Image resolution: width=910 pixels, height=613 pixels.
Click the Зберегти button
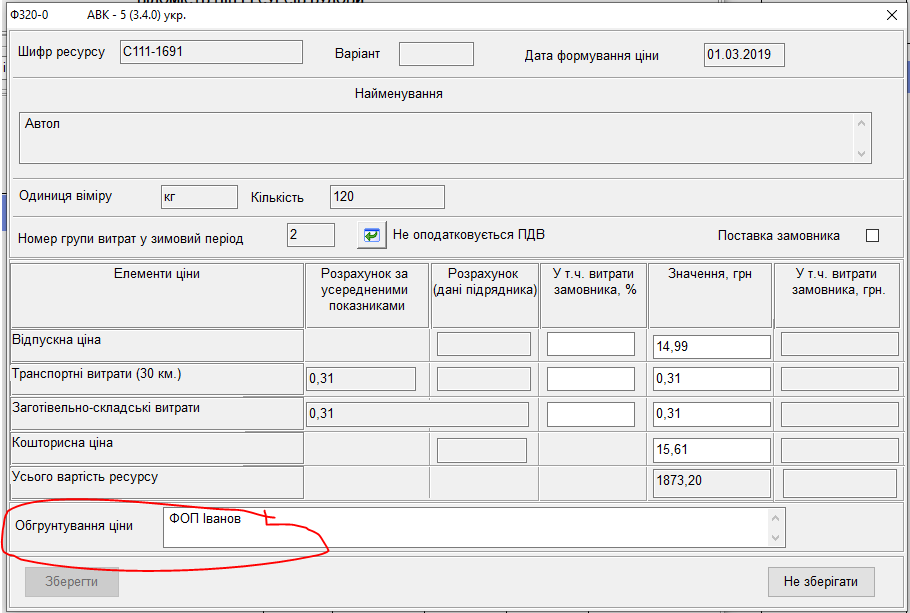(x=72, y=582)
